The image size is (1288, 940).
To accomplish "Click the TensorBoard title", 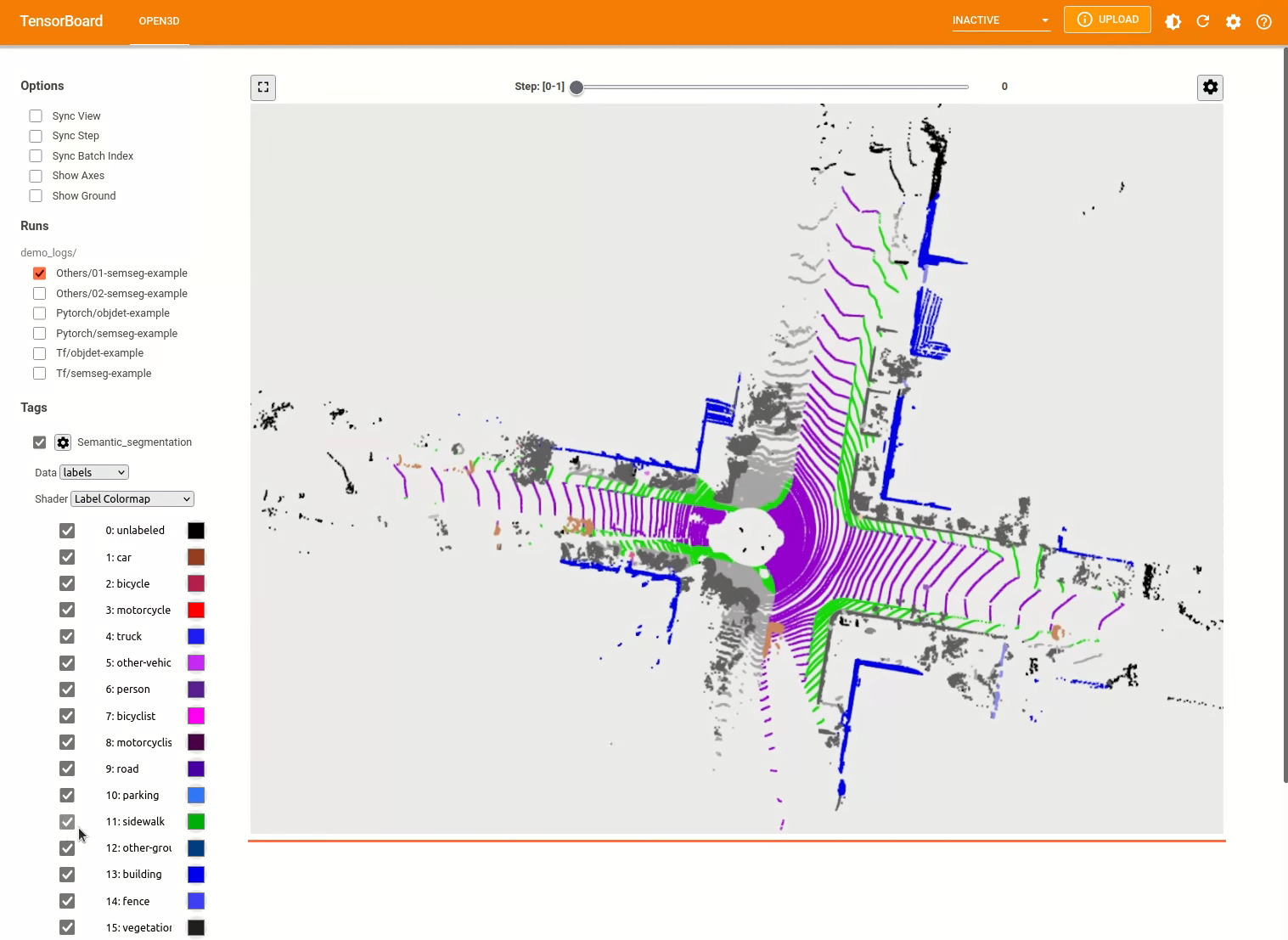I will (61, 21).
